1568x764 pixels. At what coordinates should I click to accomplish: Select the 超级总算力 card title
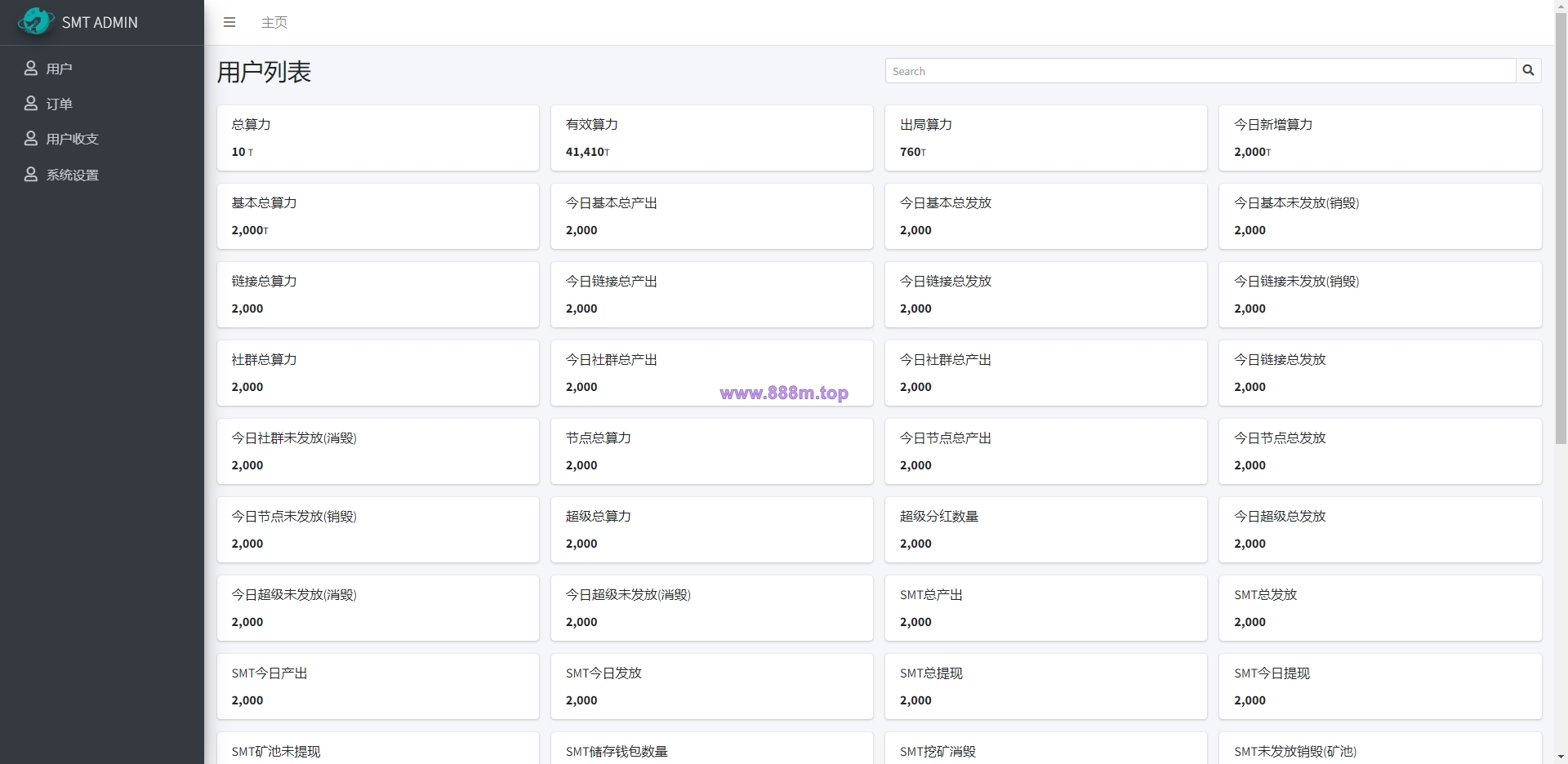[599, 517]
